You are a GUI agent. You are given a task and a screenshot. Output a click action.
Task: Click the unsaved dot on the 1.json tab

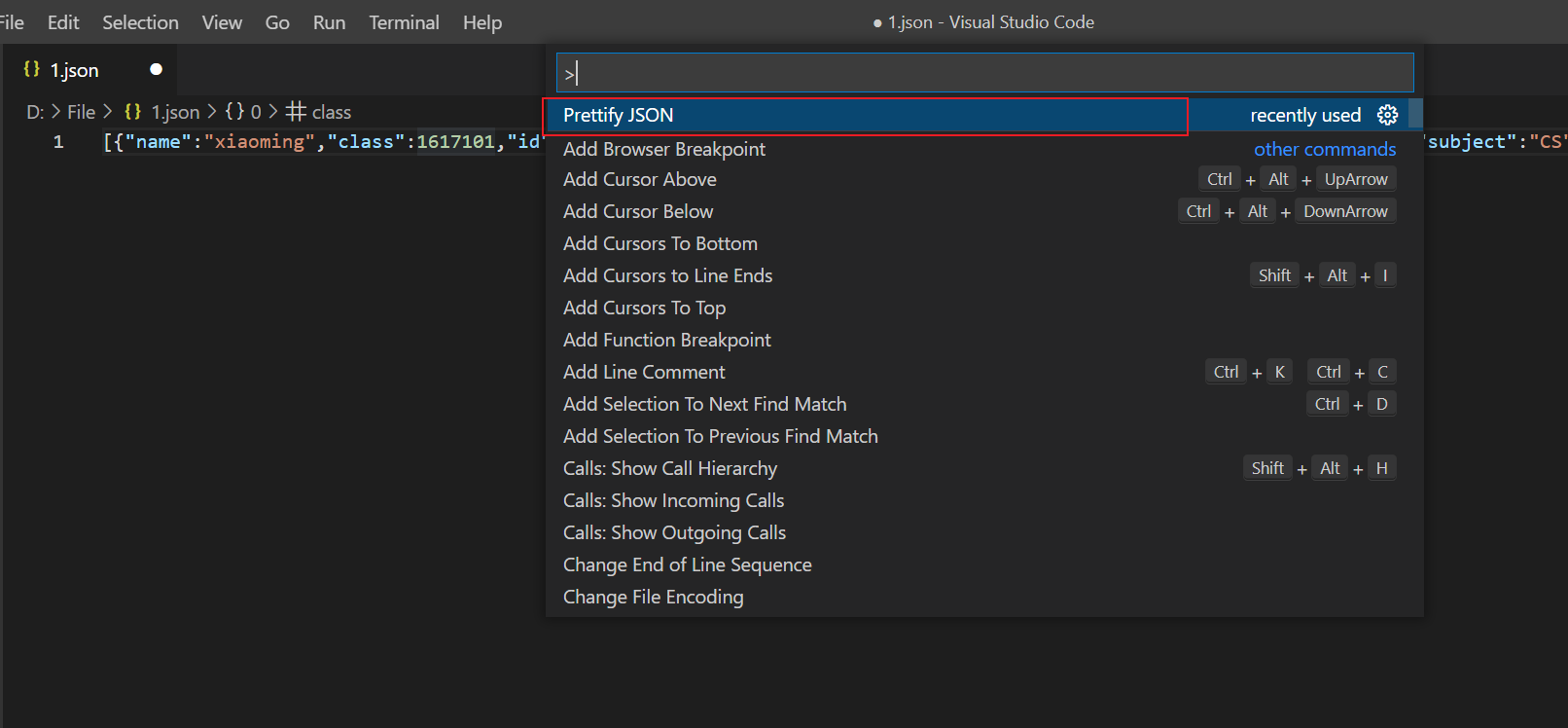[156, 69]
